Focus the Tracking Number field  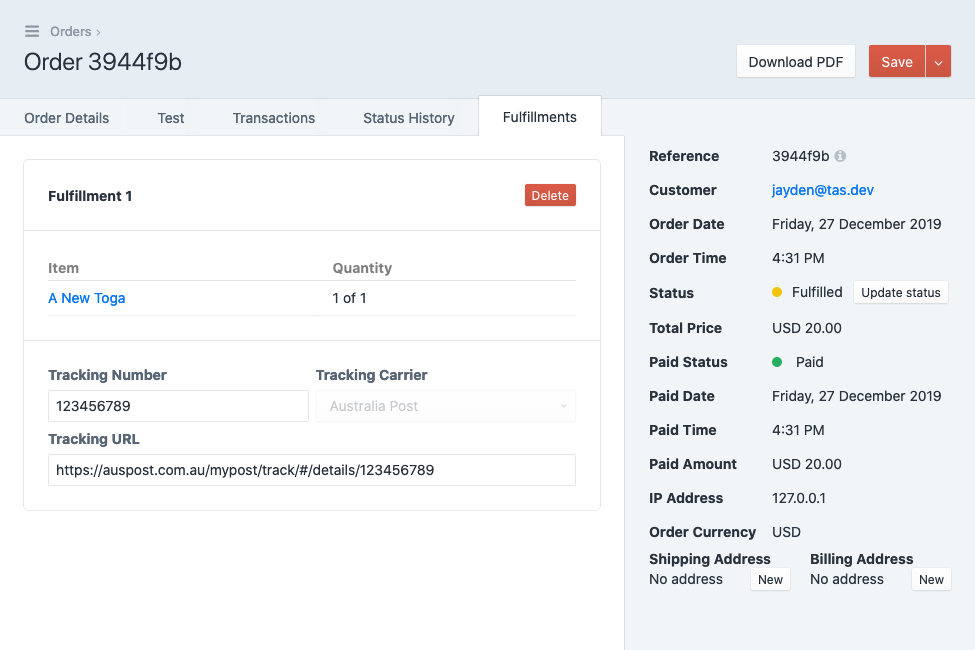point(178,406)
